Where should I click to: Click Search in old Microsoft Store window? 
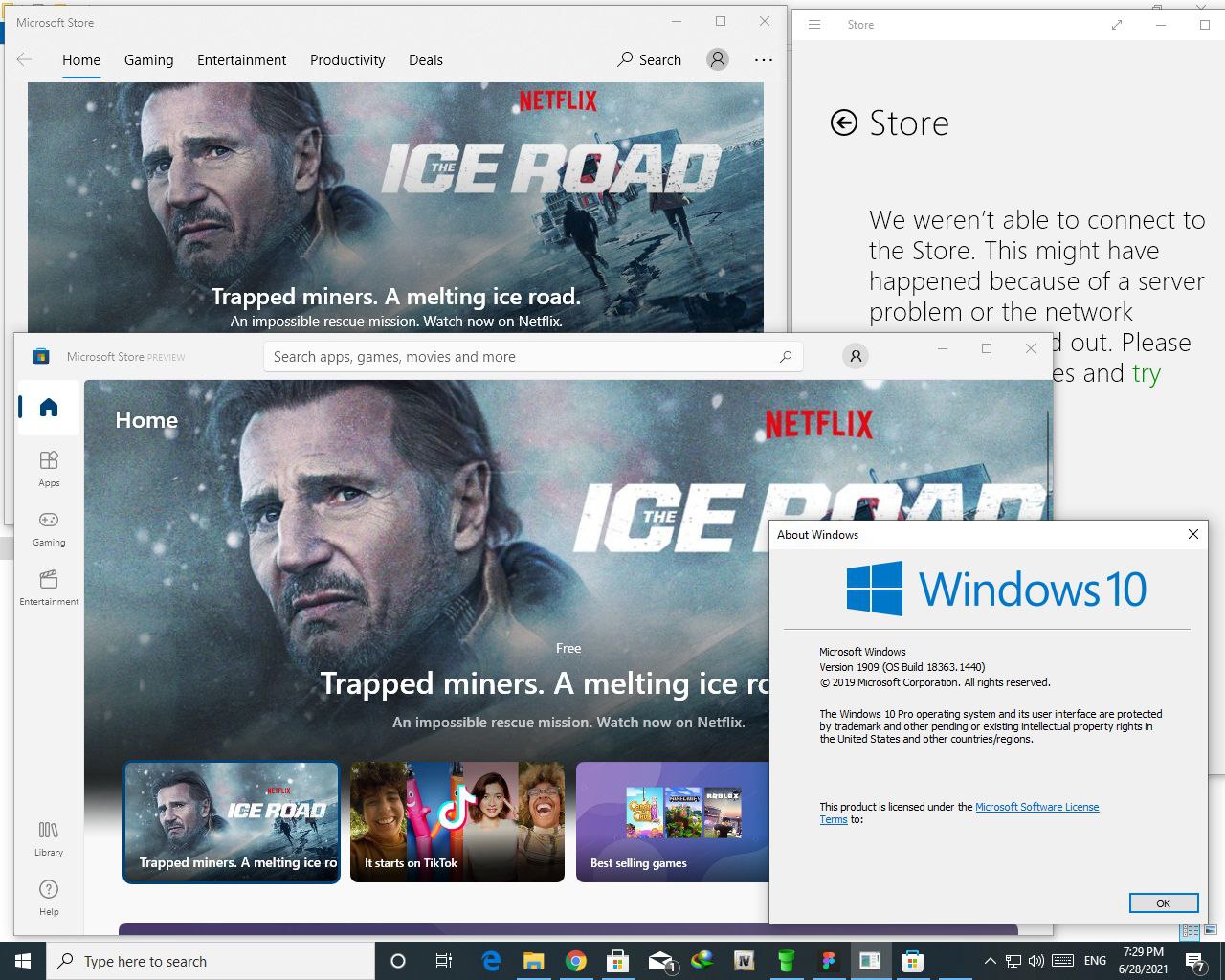tap(649, 59)
